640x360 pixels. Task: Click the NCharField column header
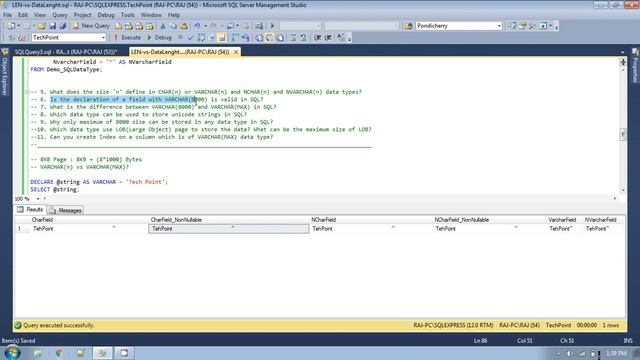[x=371, y=220]
